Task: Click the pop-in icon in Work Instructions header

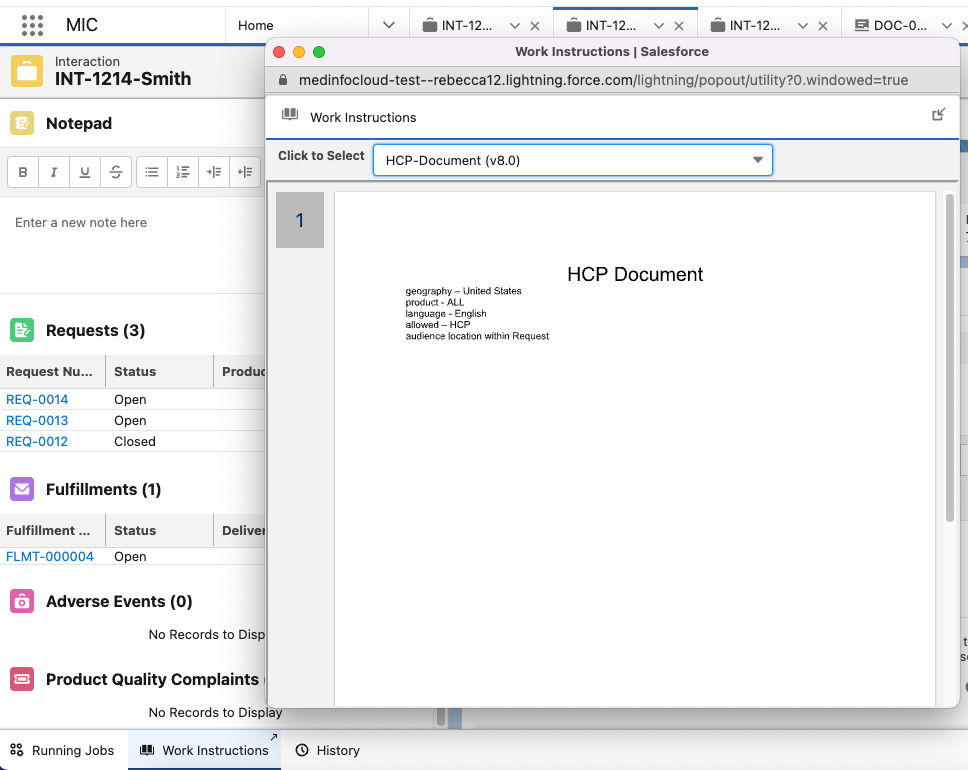Action: [x=938, y=115]
